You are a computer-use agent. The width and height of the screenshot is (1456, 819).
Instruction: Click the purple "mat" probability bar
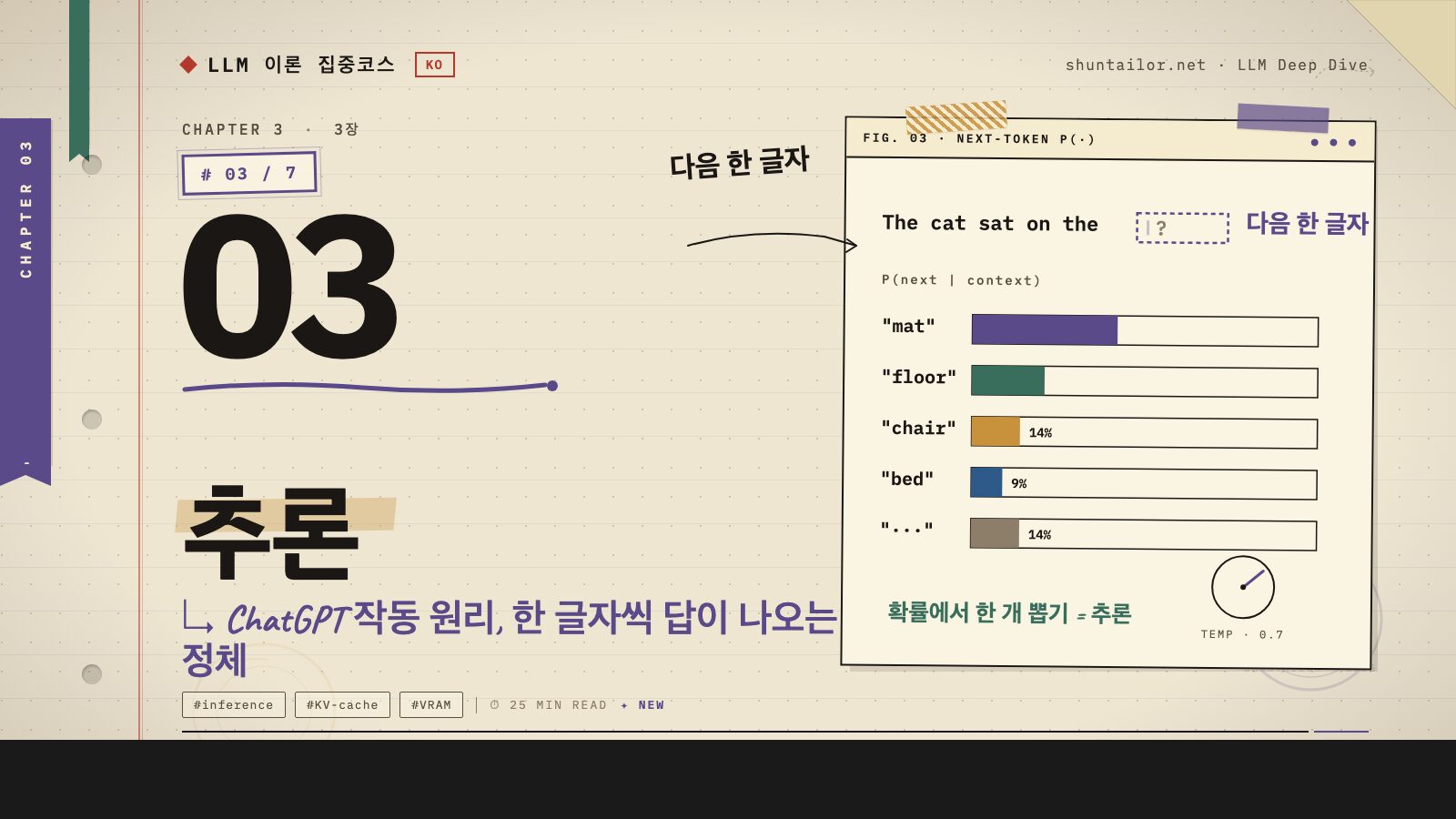coord(1045,329)
